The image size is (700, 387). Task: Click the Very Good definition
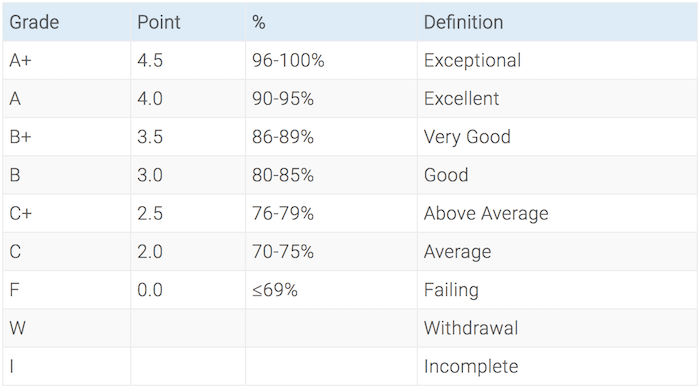click(x=467, y=137)
